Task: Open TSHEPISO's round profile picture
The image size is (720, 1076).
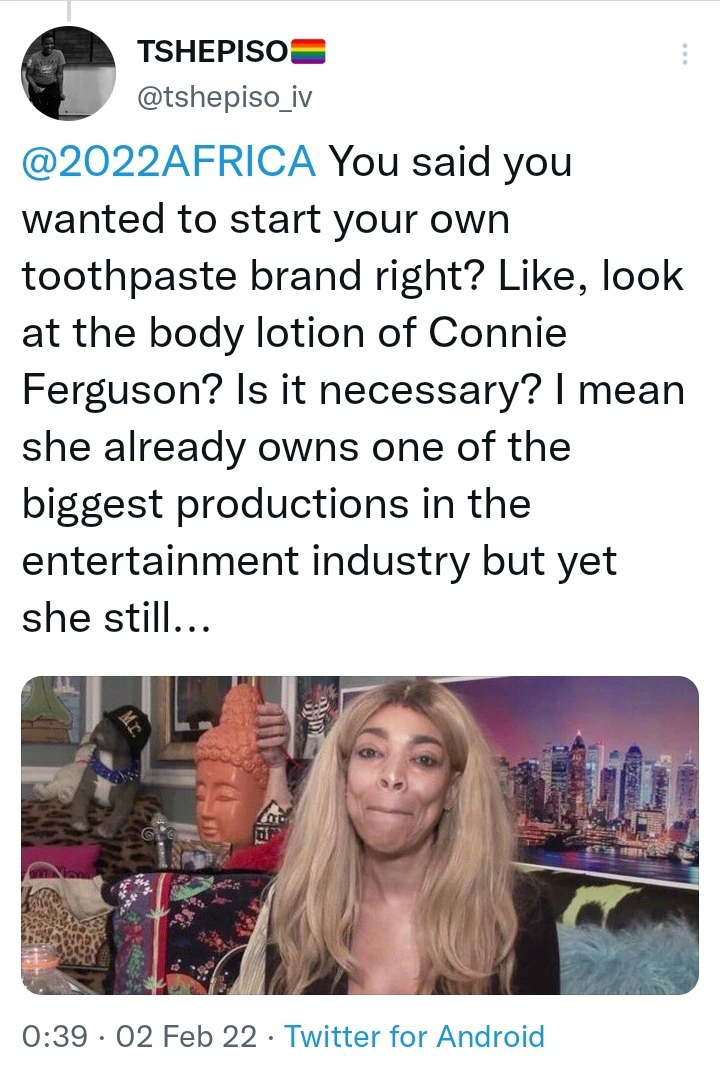Action: point(69,73)
